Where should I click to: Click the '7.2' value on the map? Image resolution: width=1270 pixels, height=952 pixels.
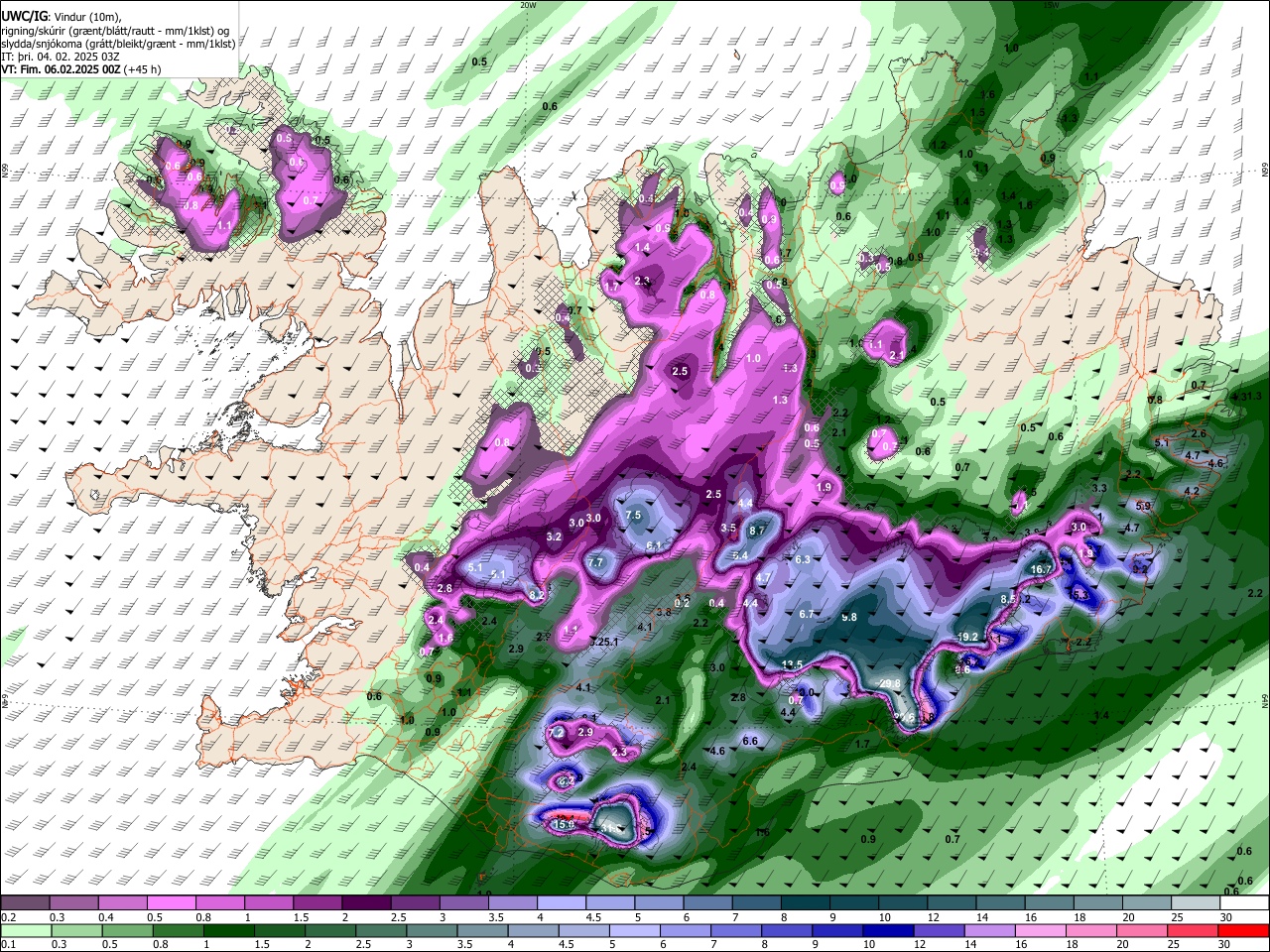556,732
